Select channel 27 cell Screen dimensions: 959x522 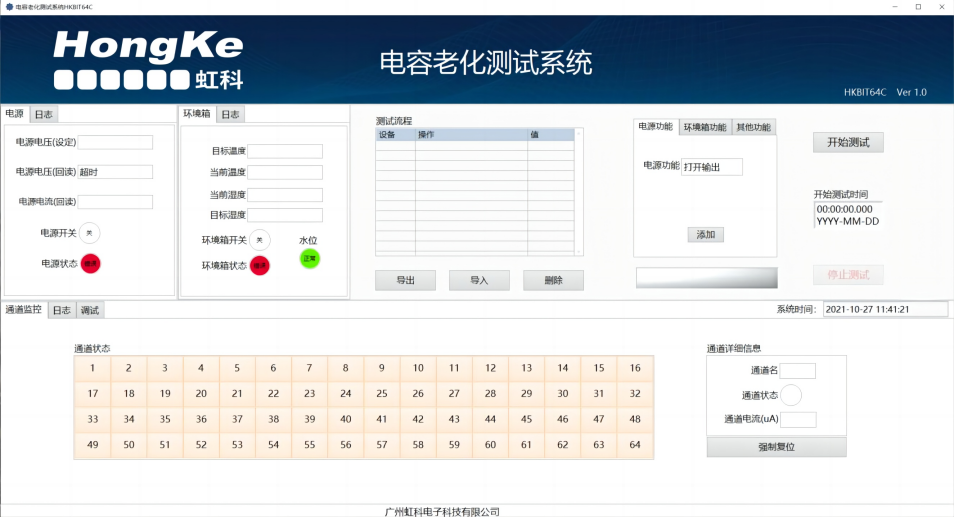[x=454, y=394]
